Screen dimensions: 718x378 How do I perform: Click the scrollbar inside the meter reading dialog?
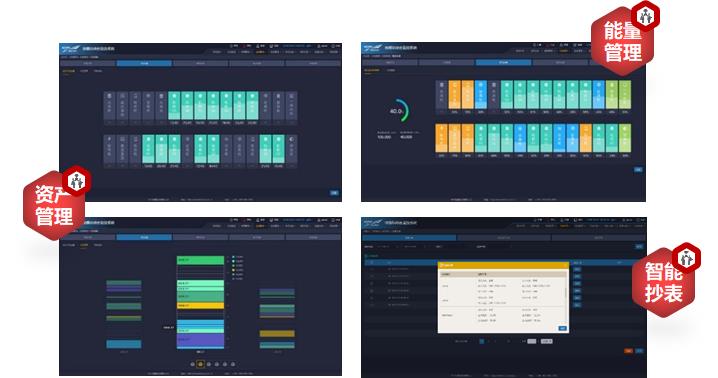click(566, 293)
